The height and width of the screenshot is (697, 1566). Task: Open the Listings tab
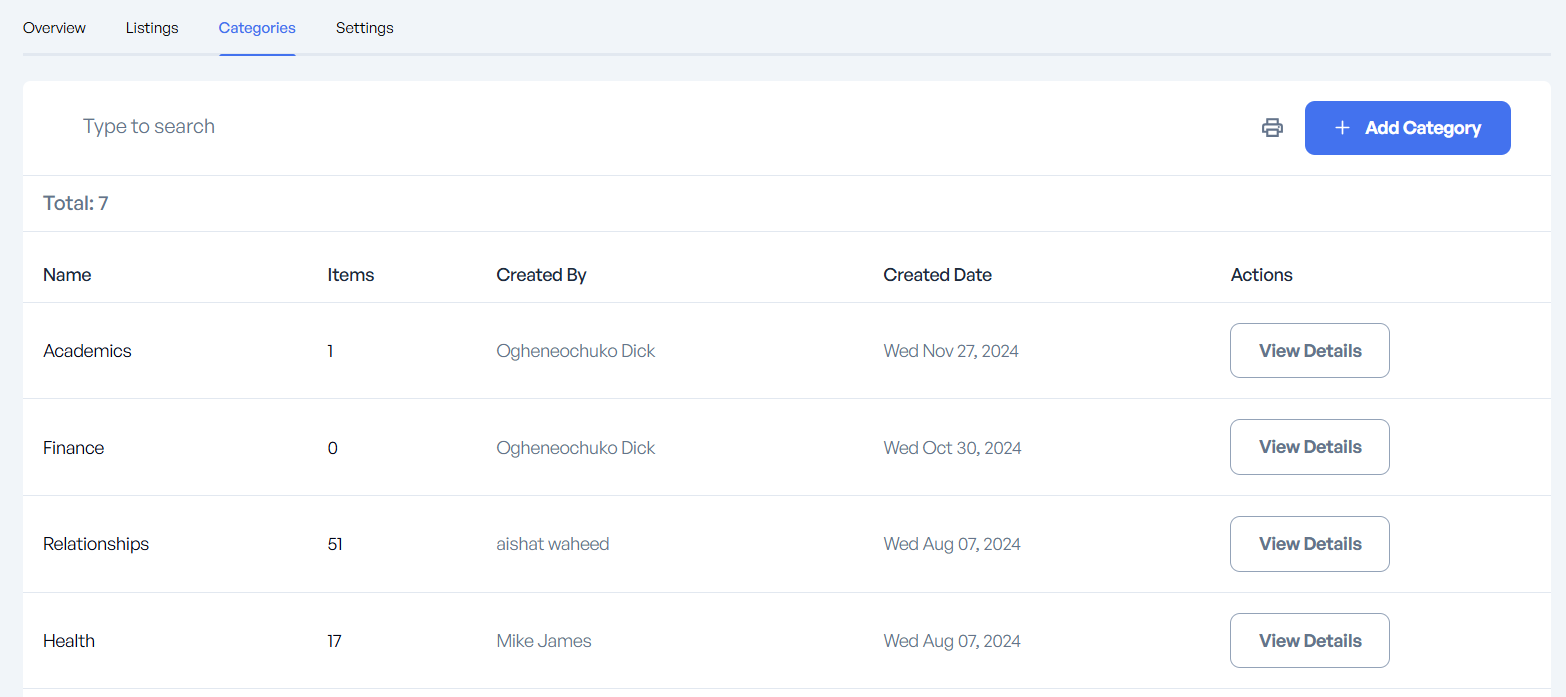coord(152,28)
